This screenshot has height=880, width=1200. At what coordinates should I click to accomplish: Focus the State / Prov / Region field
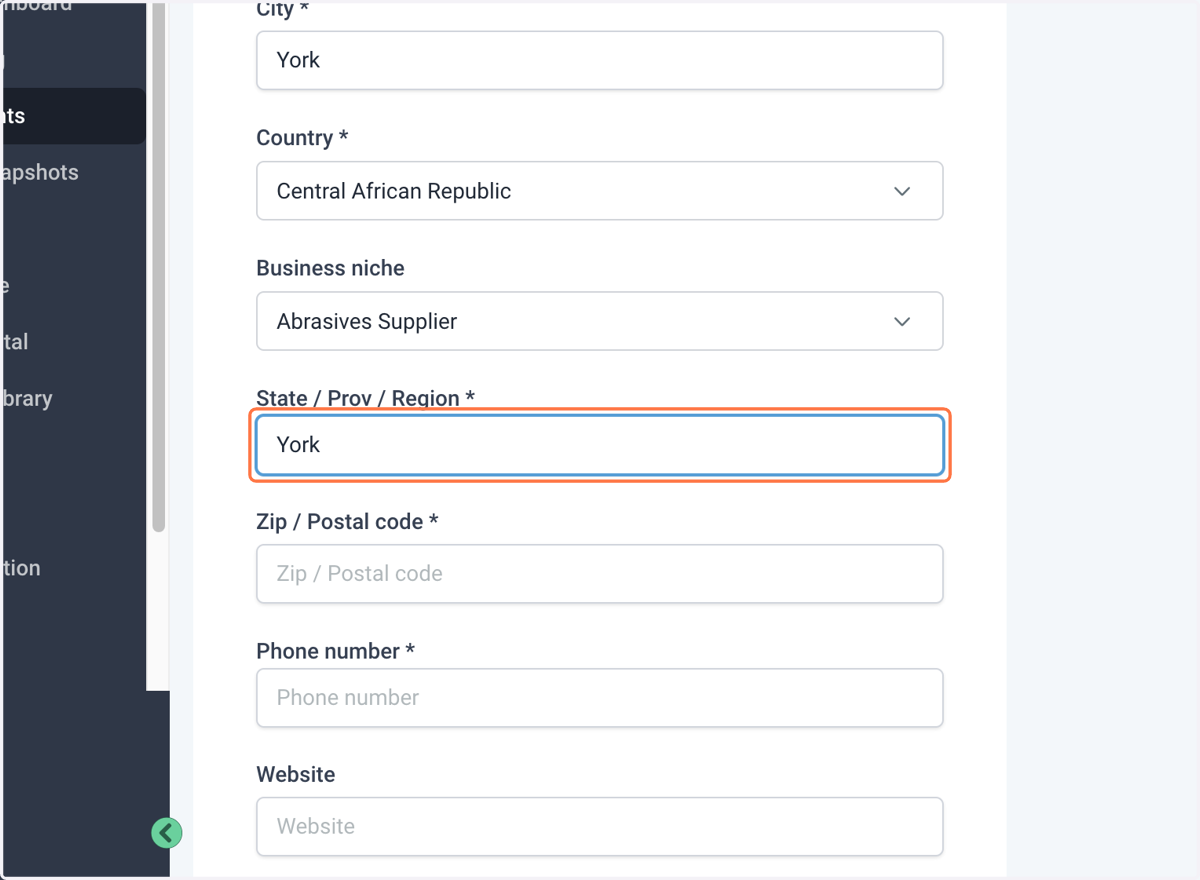click(x=600, y=445)
